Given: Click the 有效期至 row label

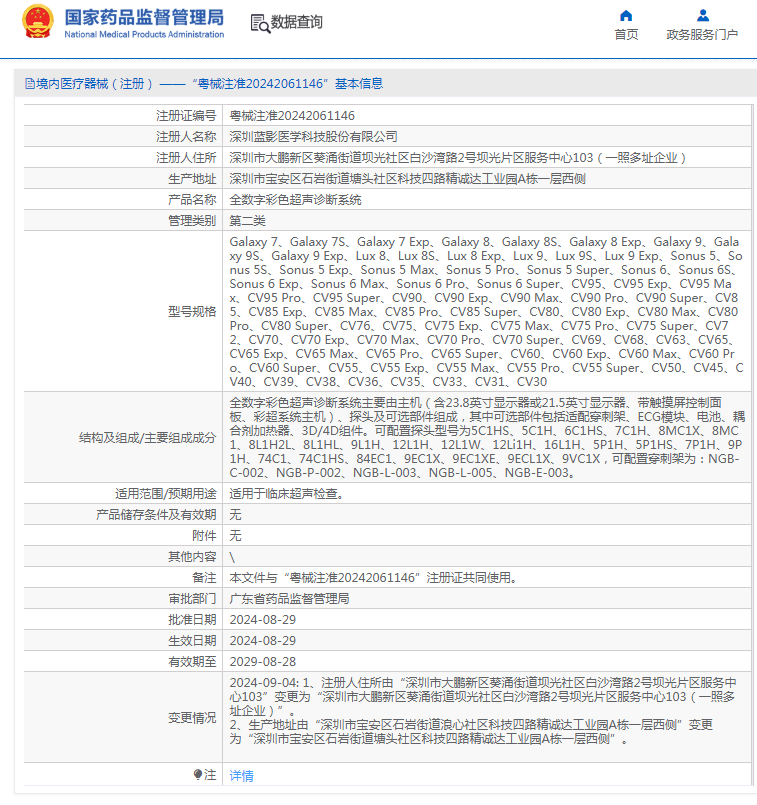Looking at the screenshot, I should [192, 662].
